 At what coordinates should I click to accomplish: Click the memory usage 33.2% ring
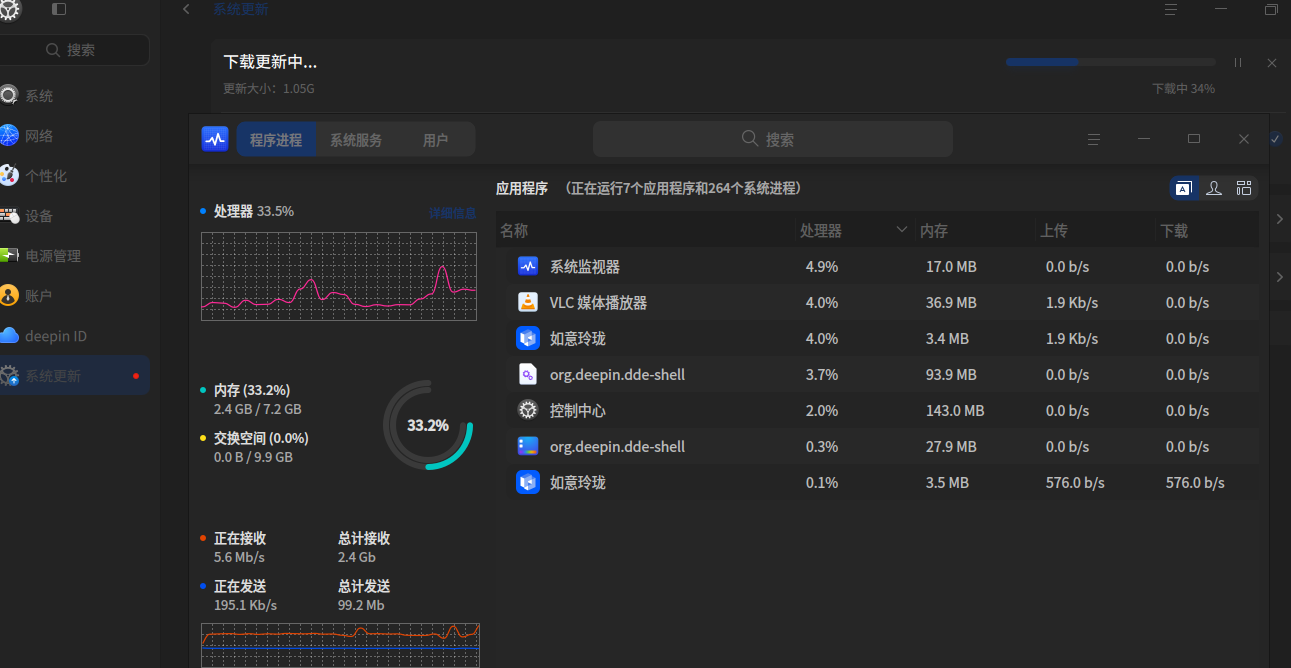pyautogui.click(x=428, y=425)
